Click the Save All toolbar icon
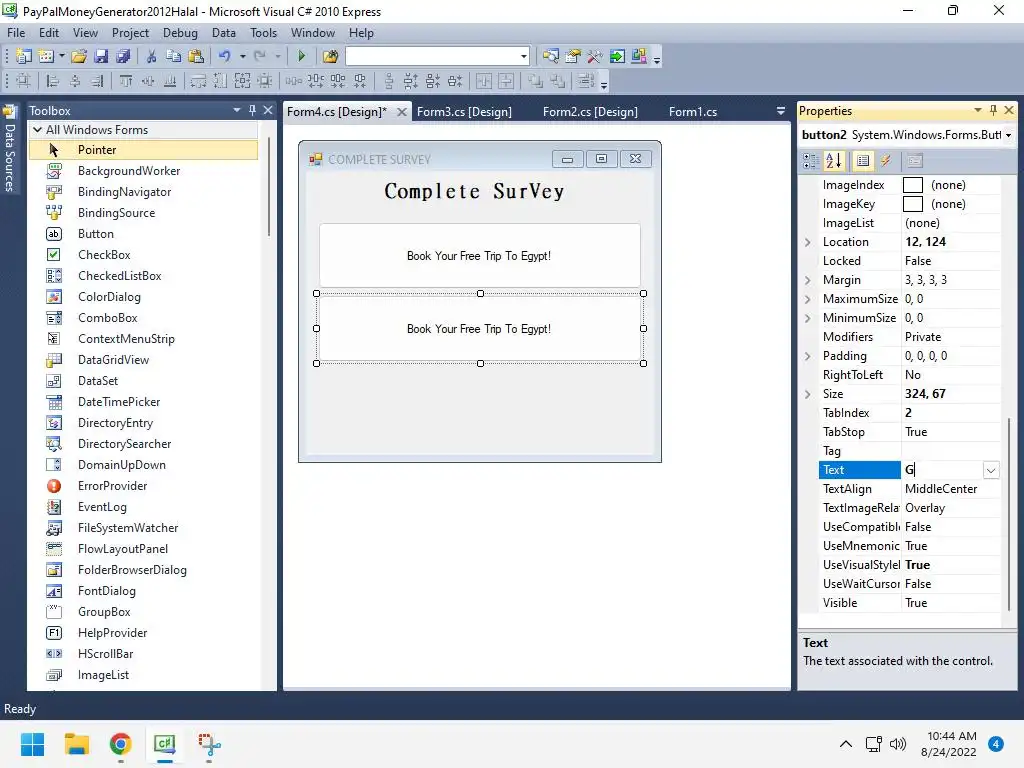This screenshot has width=1024, height=768. point(123,57)
